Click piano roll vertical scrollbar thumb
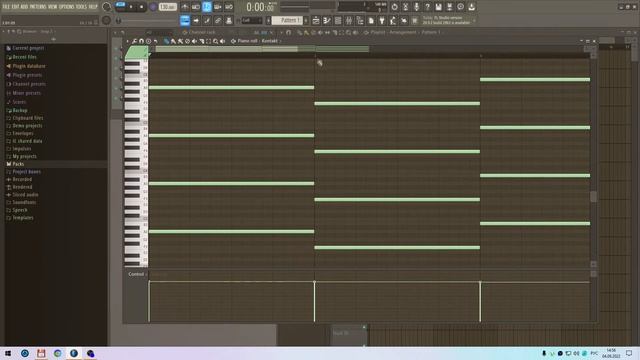The image size is (640, 360). (x=593, y=196)
